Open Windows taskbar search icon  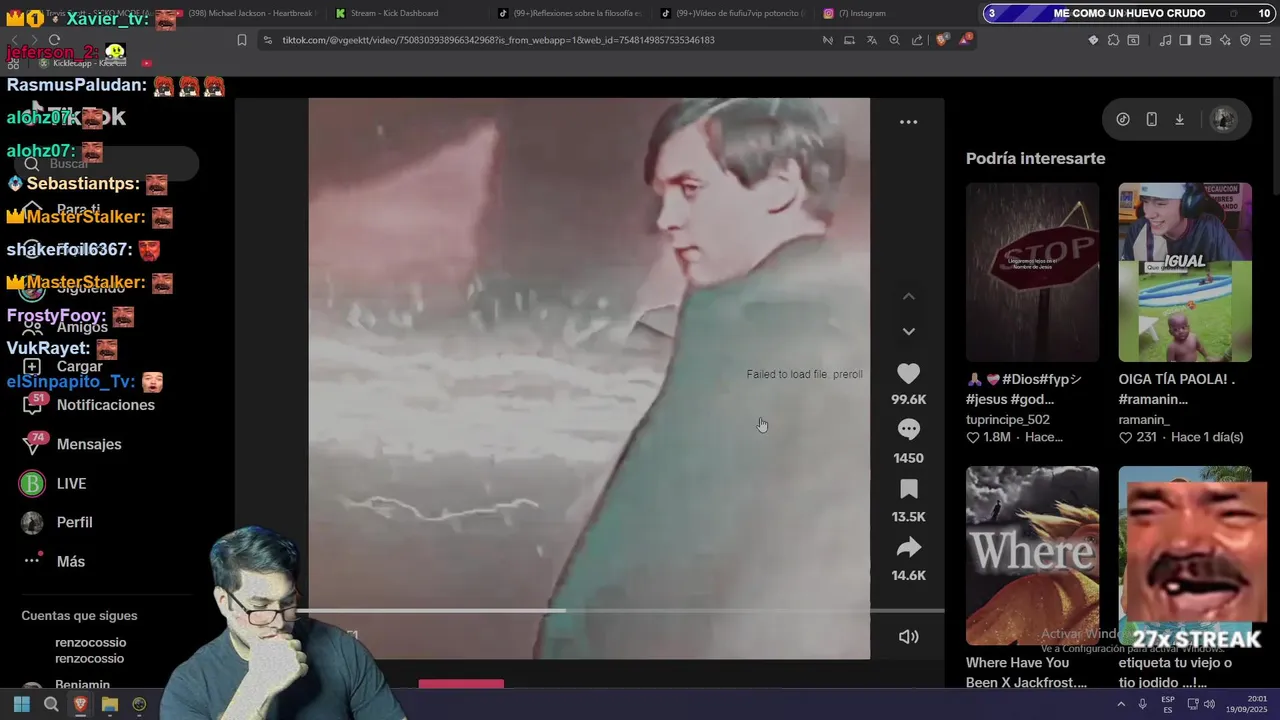coord(51,704)
